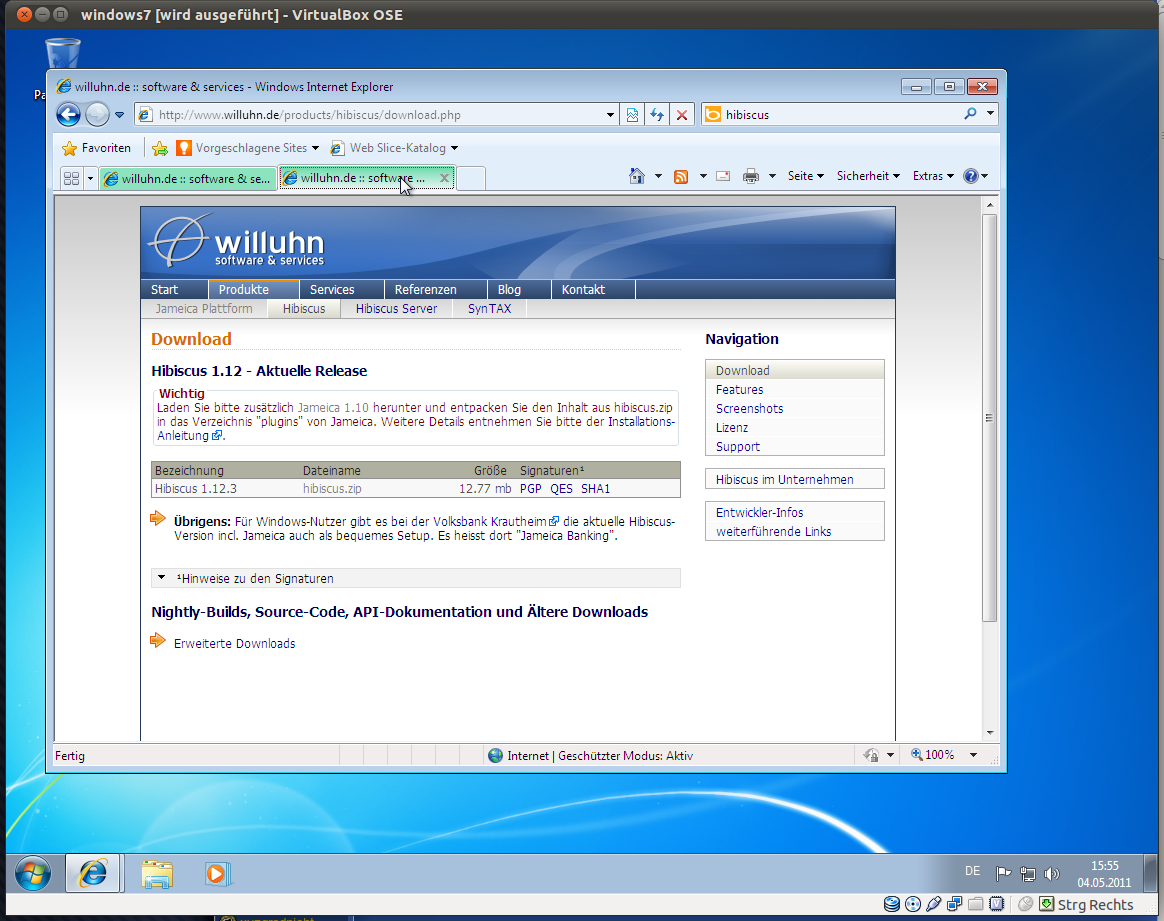The width and height of the screenshot is (1164, 921).
Task: Open the Extras menu
Action: 933,176
